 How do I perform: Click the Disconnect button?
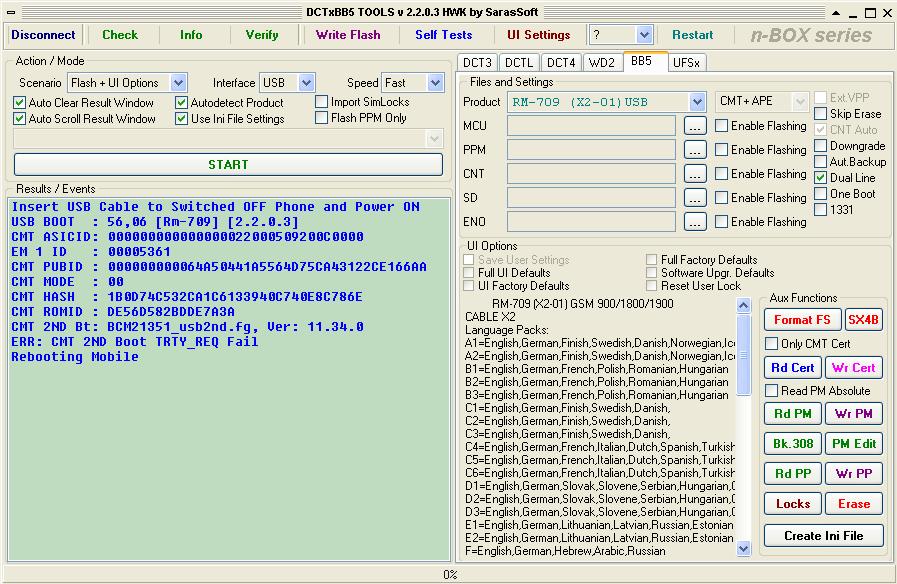[43, 35]
